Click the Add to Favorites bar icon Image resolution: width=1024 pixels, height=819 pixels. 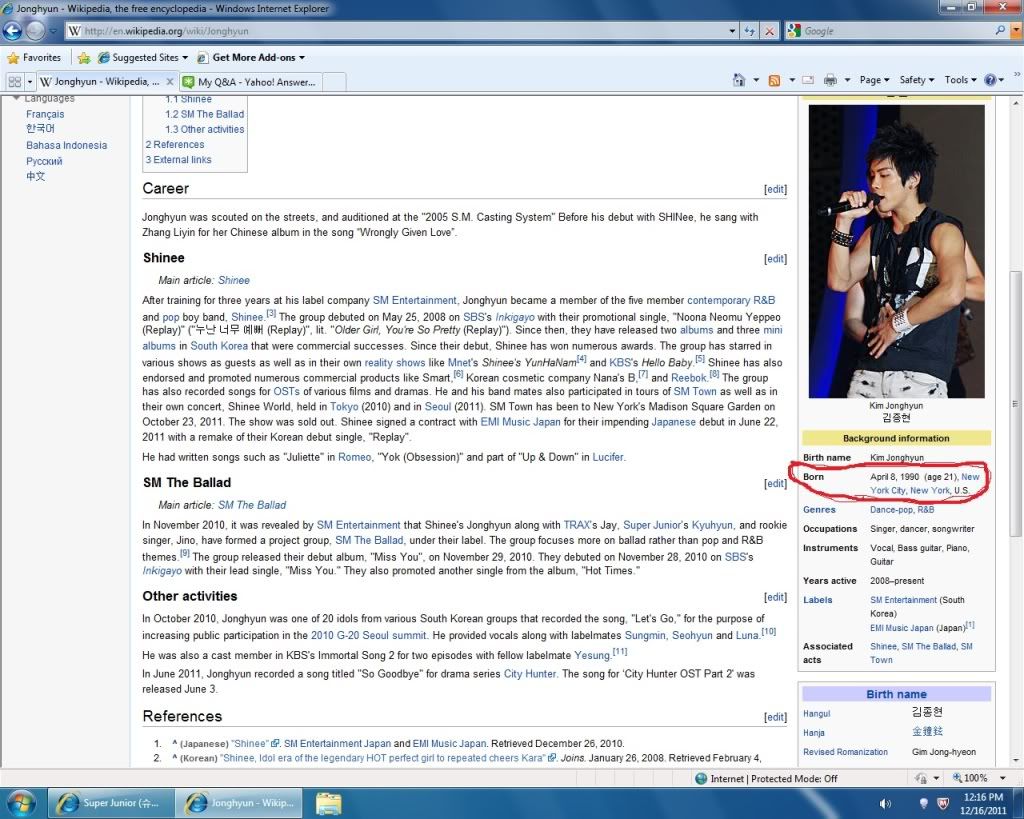(84, 58)
